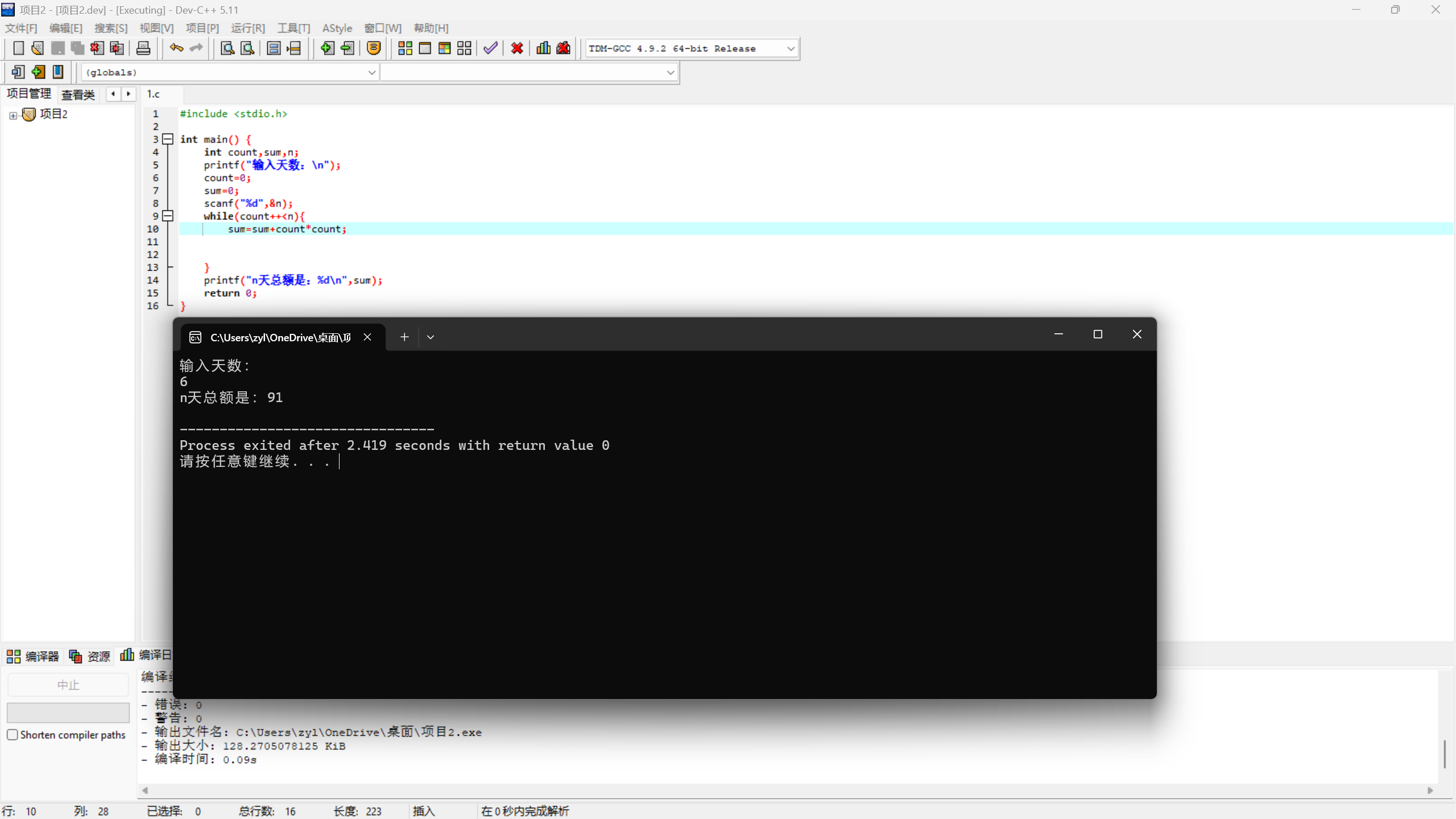Collapse the main function fold marker at line 3
The image size is (1456, 819).
pos(168,139)
